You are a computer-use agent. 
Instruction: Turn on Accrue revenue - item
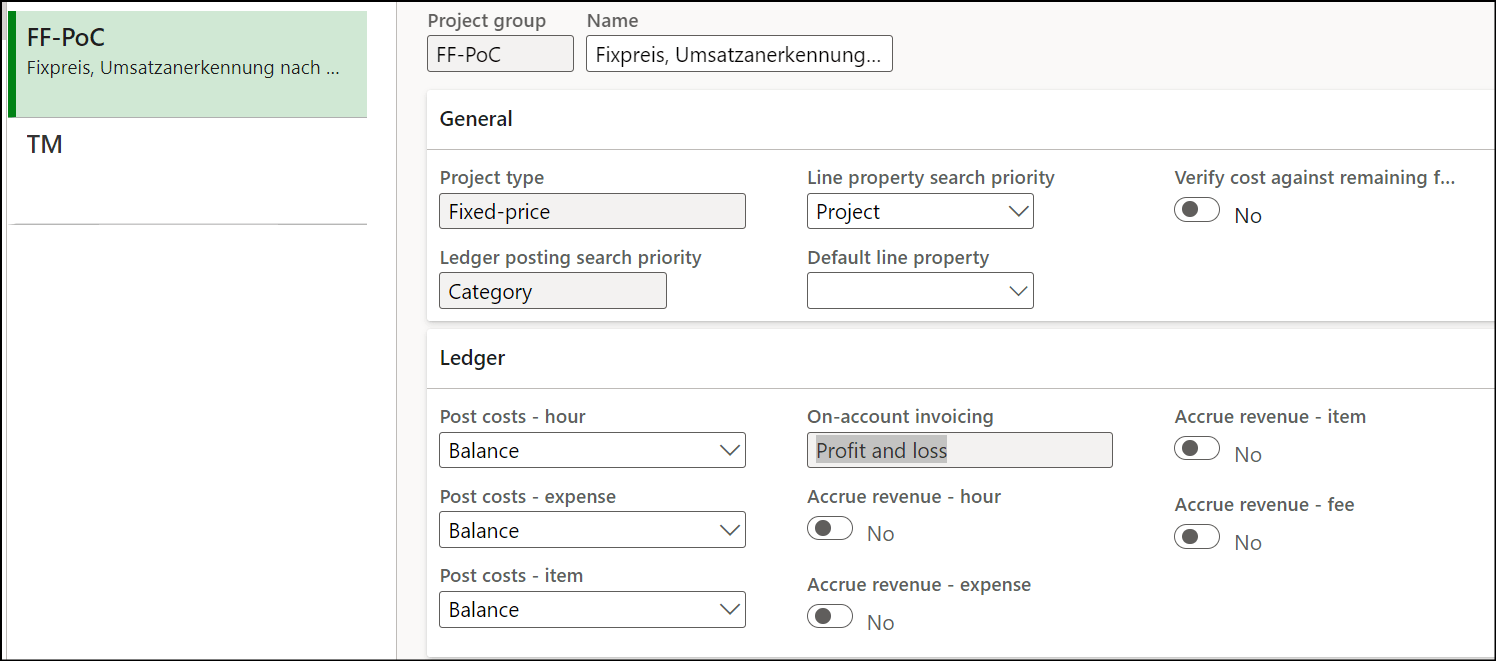(1197, 448)
